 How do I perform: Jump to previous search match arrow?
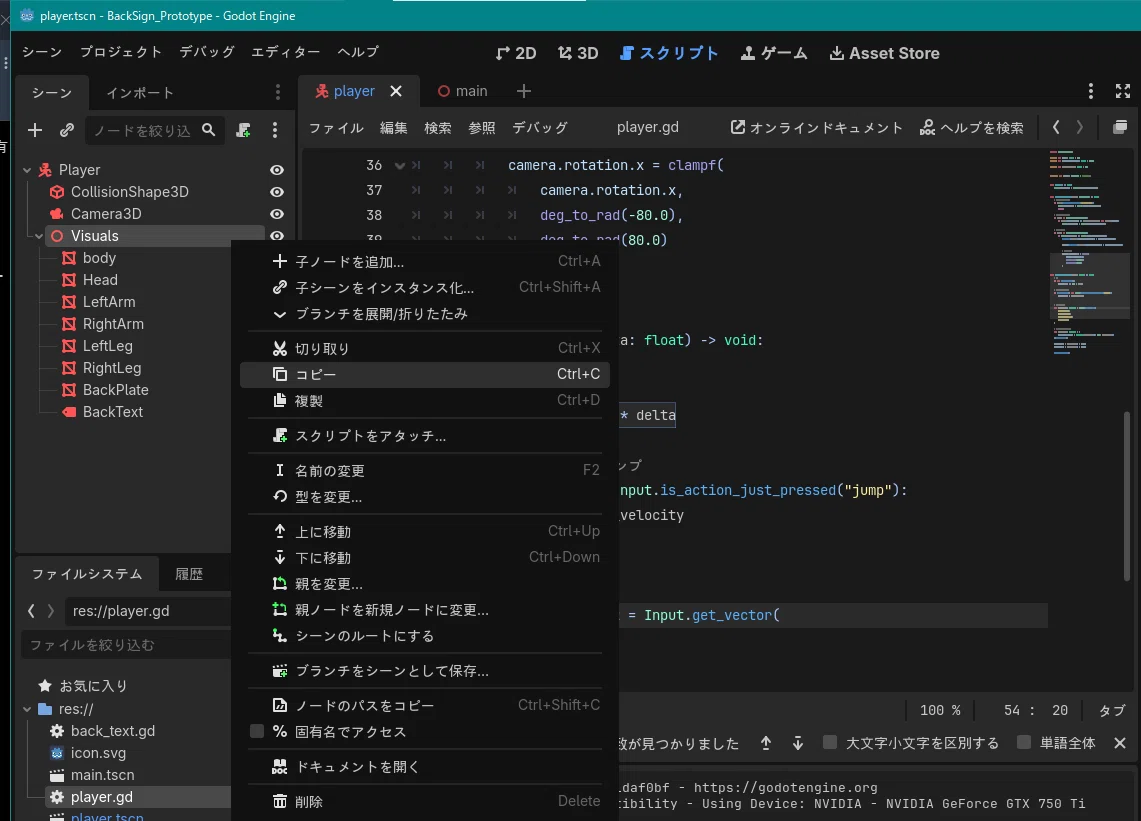point(766,743)
